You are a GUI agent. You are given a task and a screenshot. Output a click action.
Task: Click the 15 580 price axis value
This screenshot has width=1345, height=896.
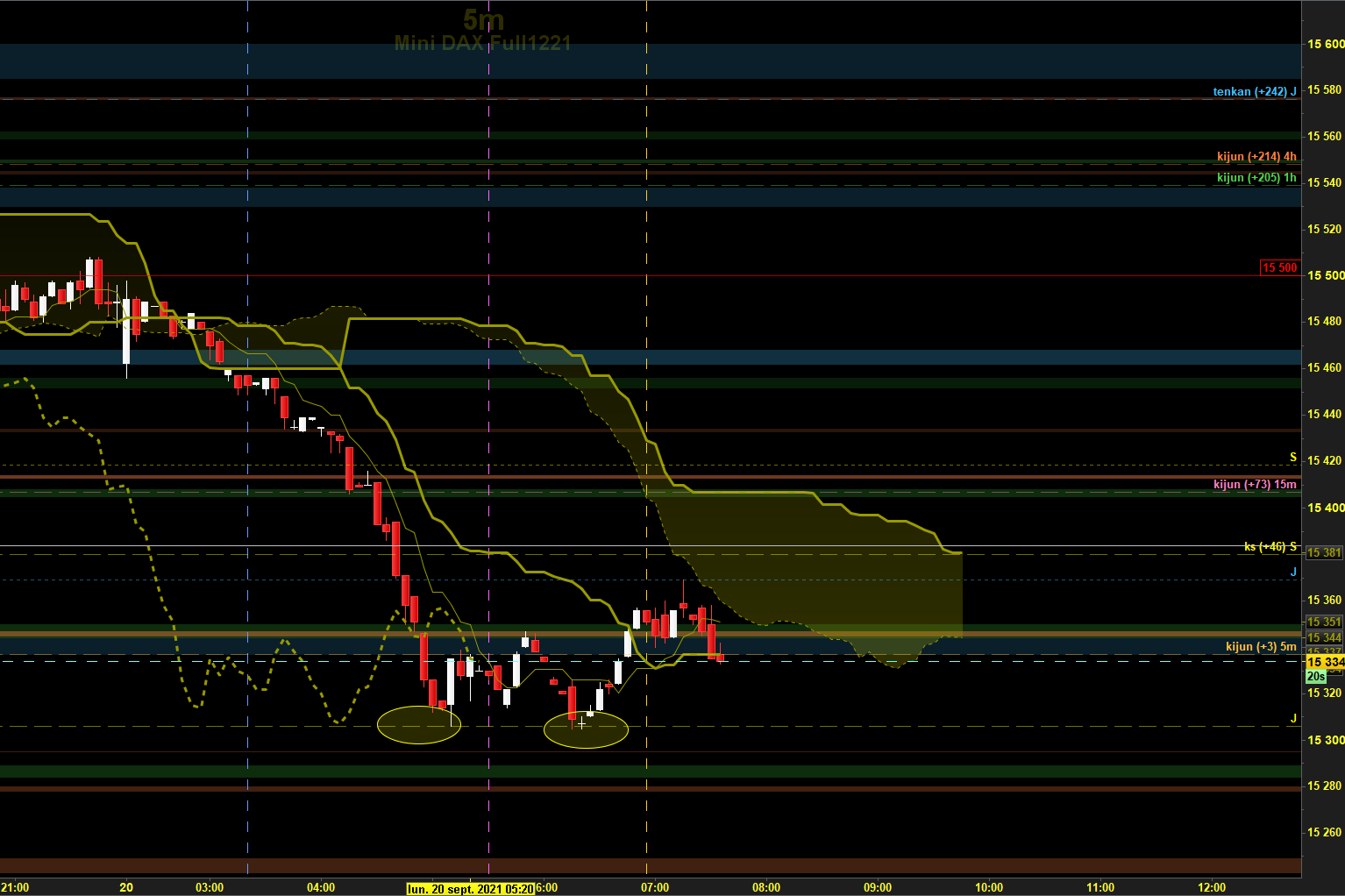coord(1325,89)
